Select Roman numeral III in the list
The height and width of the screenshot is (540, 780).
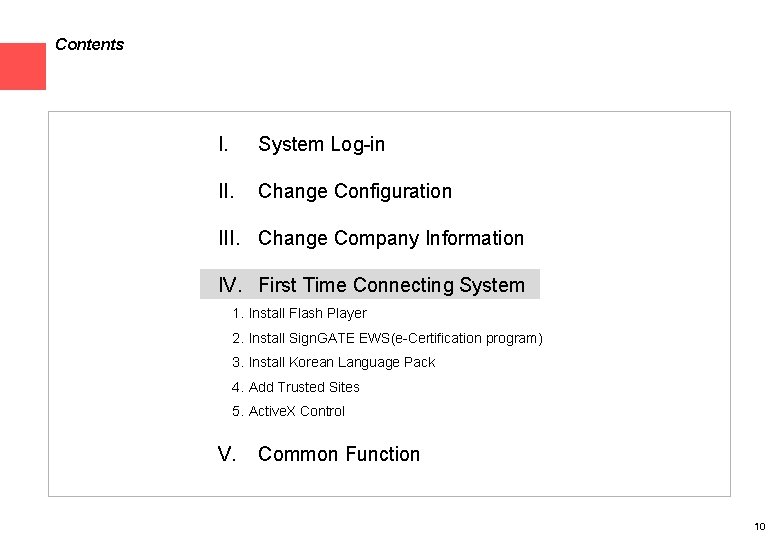229,238
